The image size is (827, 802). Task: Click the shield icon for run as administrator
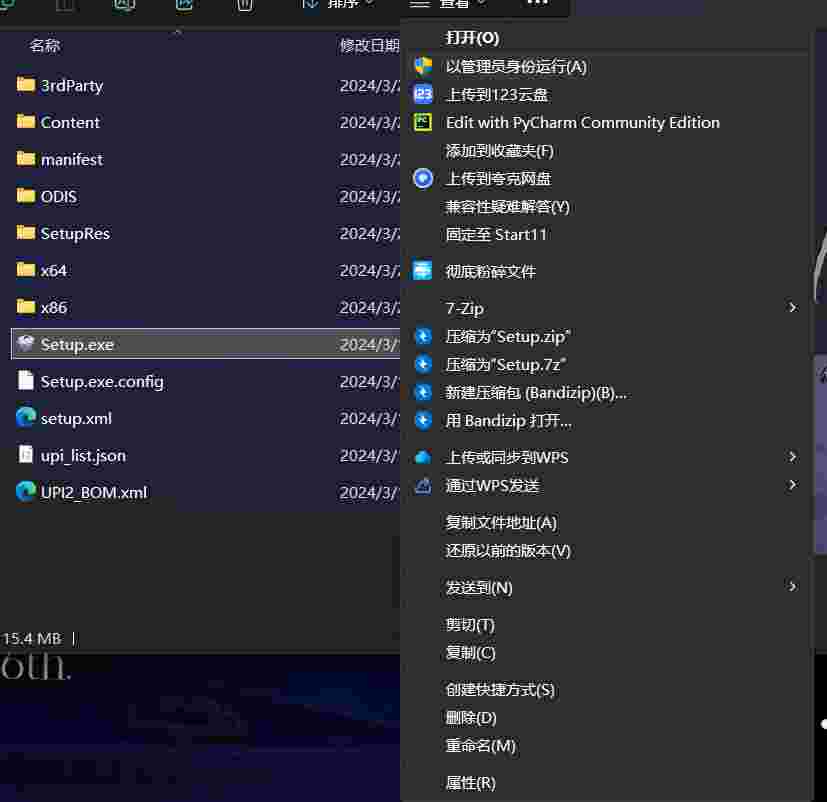click(423, 66)
